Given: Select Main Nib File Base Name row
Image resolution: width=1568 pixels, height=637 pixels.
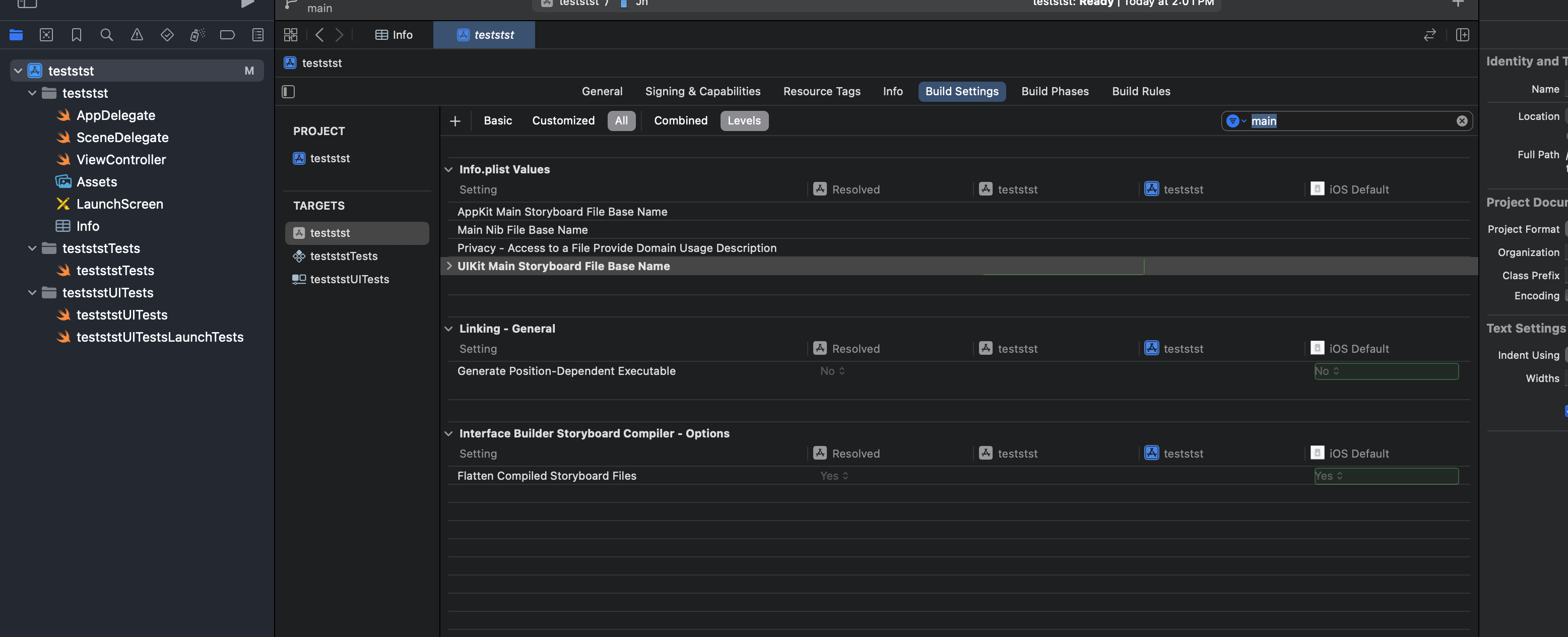Looking at the screenshot, I should pos(959,230).
